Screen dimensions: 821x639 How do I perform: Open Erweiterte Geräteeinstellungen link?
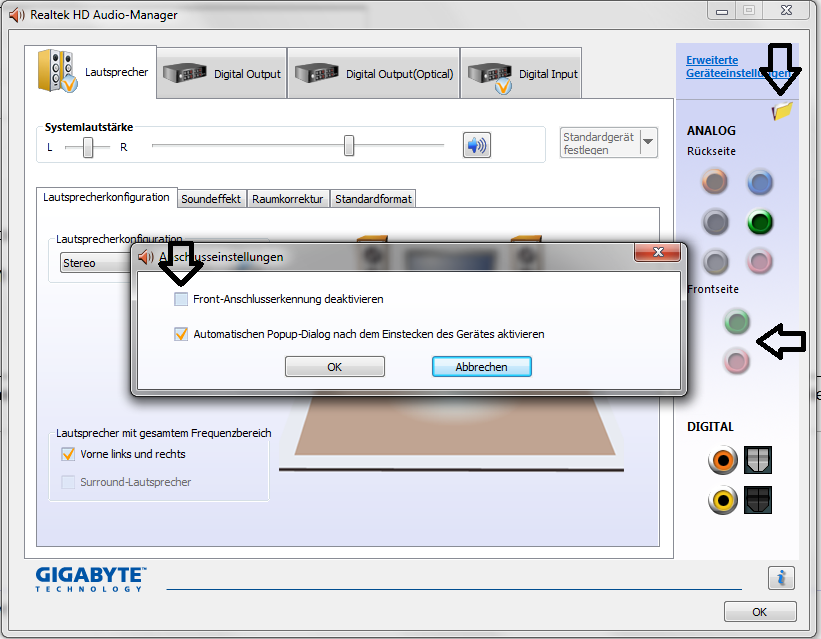[x=739, y=67]
